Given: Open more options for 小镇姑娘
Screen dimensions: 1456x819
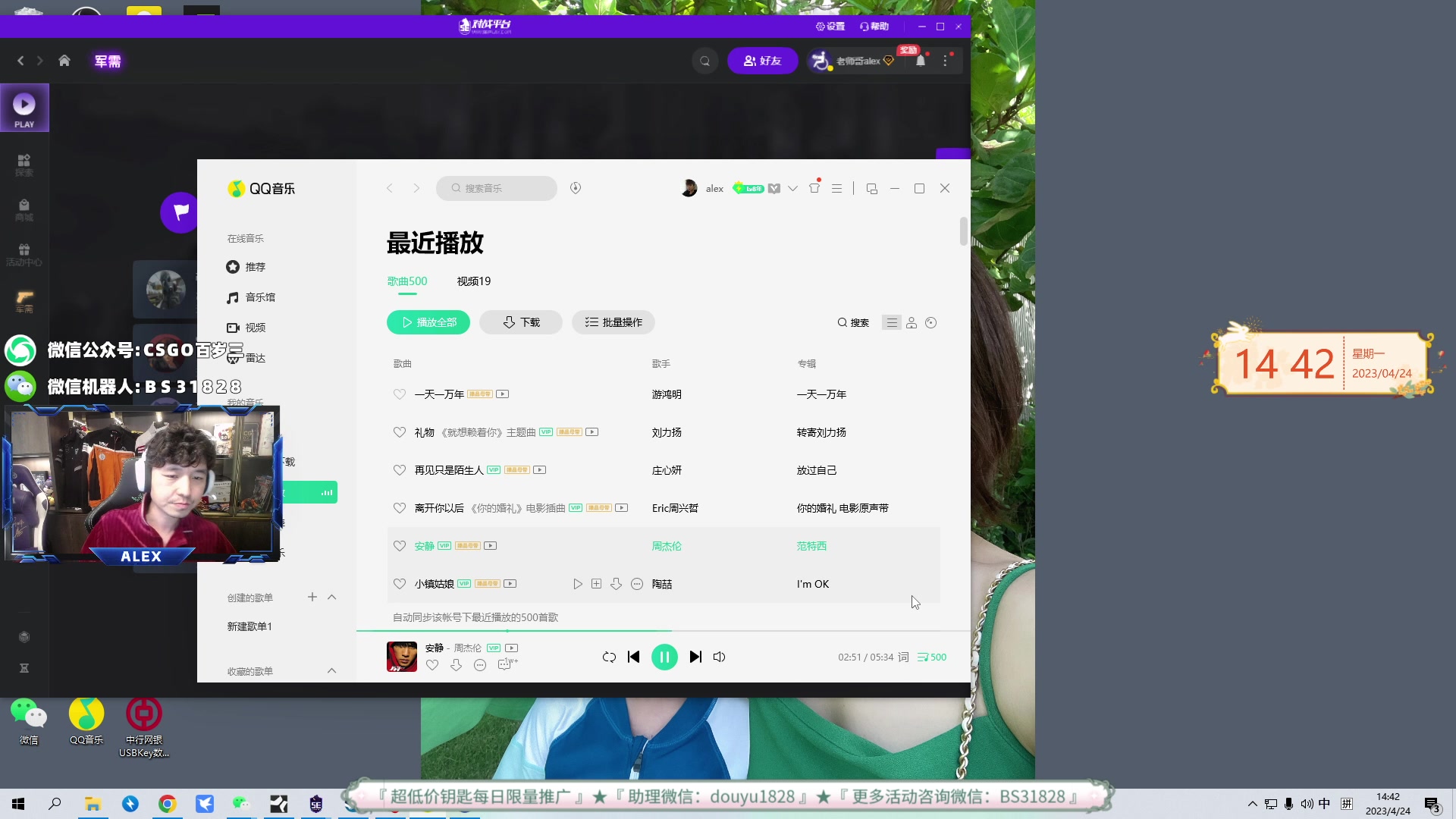Looking at the screenshot, I should click(637, 584).
